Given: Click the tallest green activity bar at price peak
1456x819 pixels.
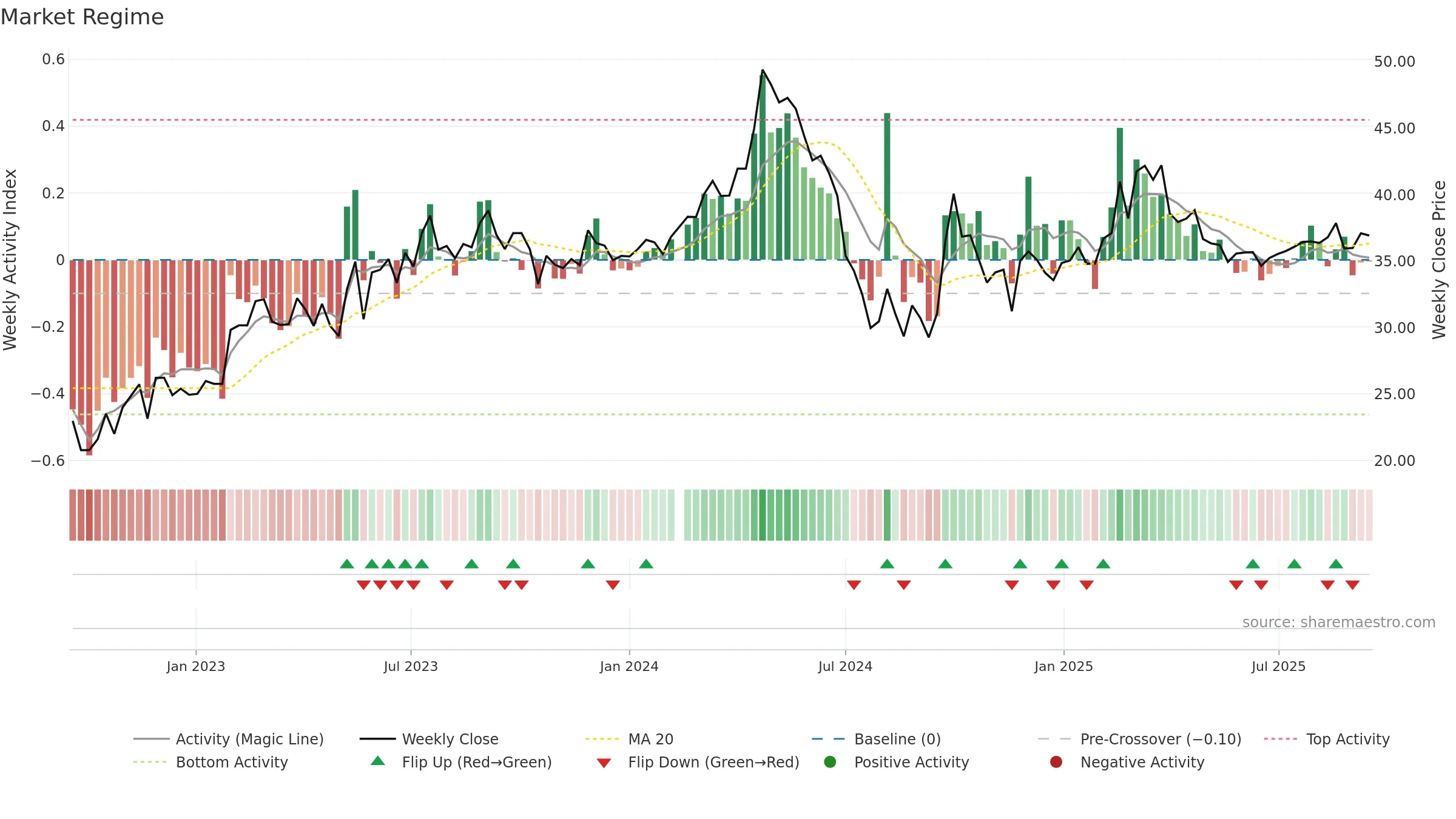Looking at the screenshot, I should point(763,167).
